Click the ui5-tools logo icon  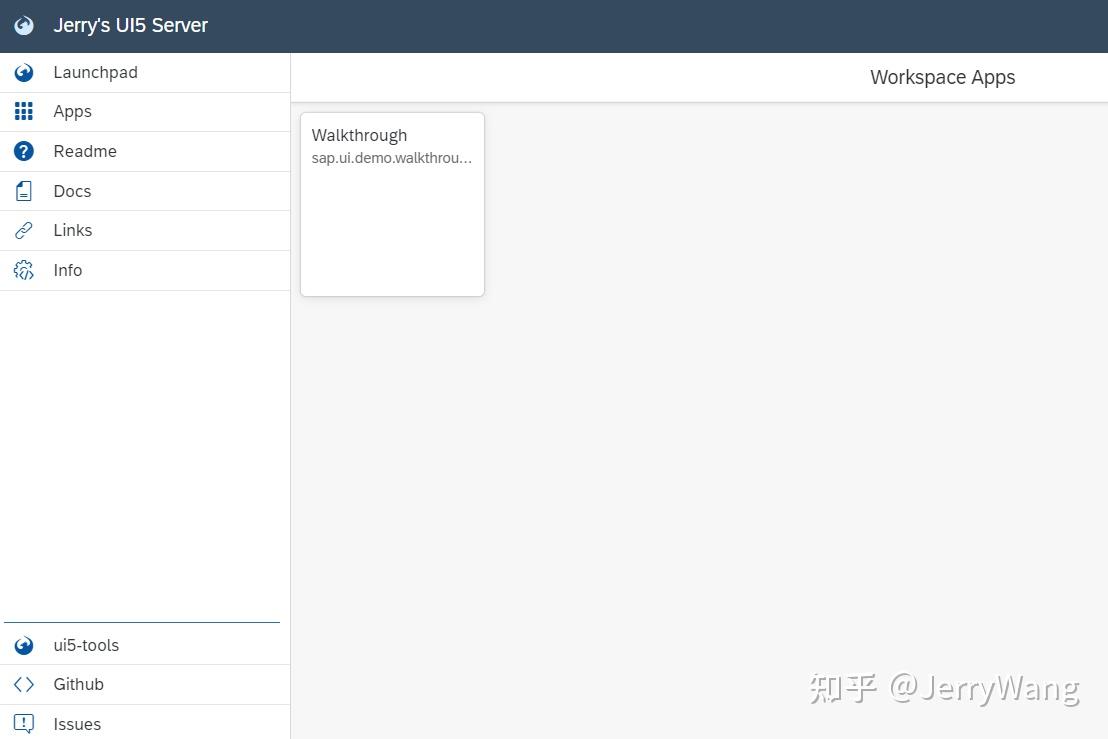click(x=23, y=645)
